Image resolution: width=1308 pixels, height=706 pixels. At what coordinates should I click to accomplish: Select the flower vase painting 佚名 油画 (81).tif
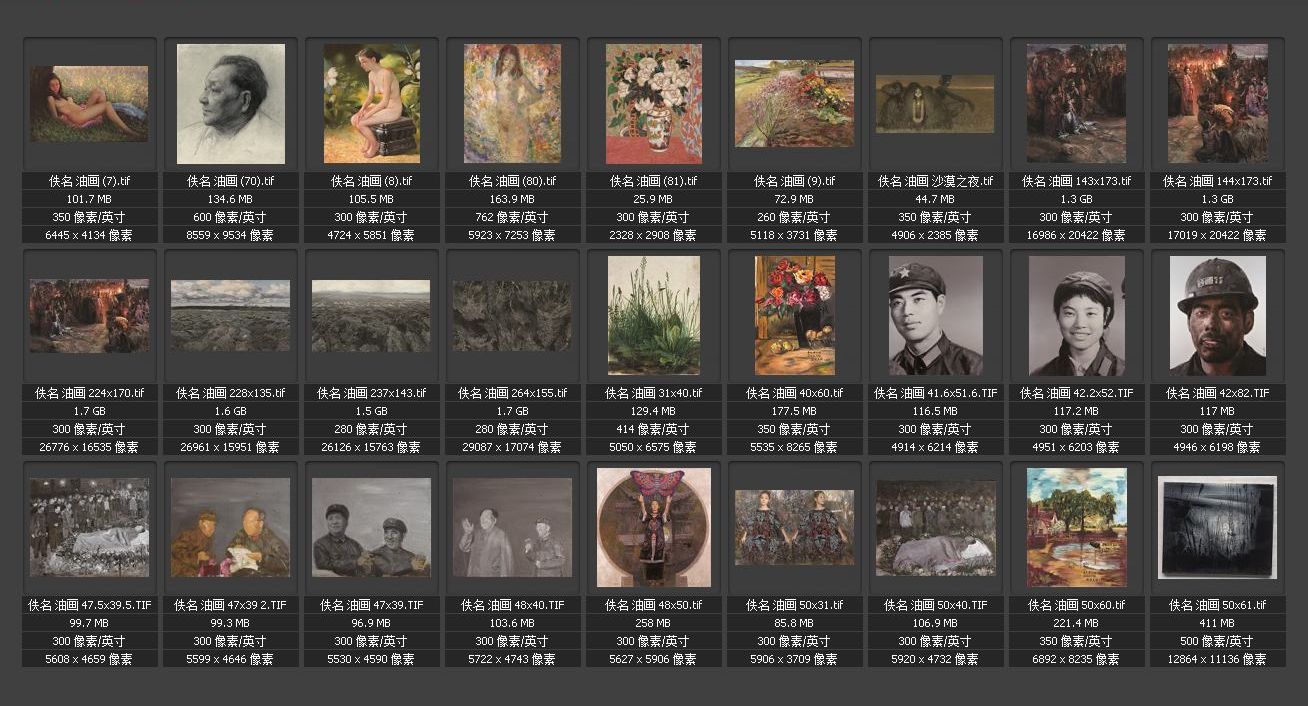pyautogui.click(x=654, y=104)
